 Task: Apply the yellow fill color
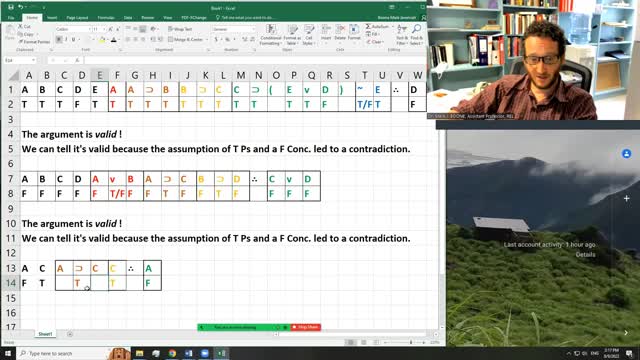(x=102, y=40)
